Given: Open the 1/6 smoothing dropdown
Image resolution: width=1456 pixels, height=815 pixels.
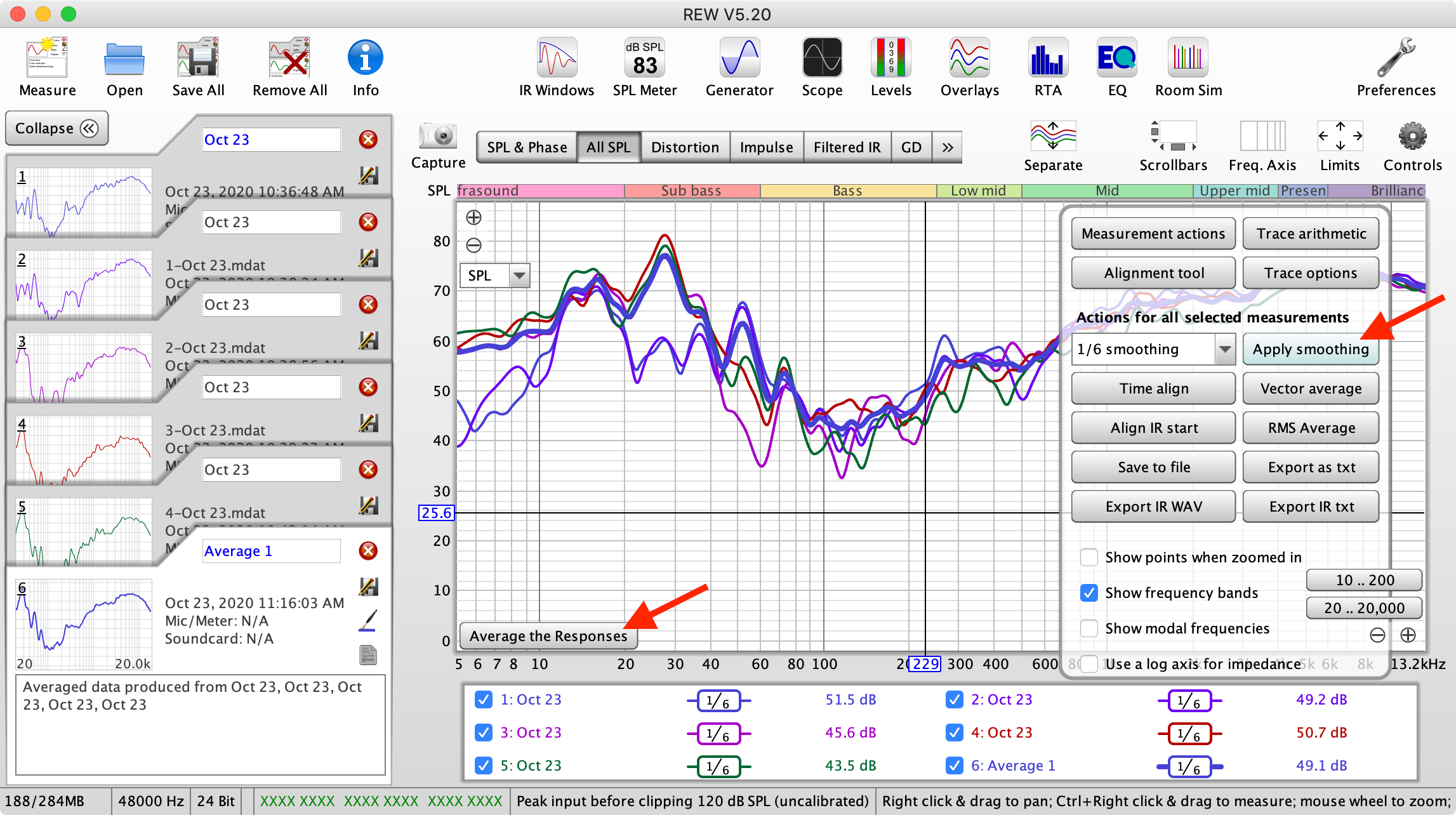Looking at the screenshot, I should [x=1224, y=349].
